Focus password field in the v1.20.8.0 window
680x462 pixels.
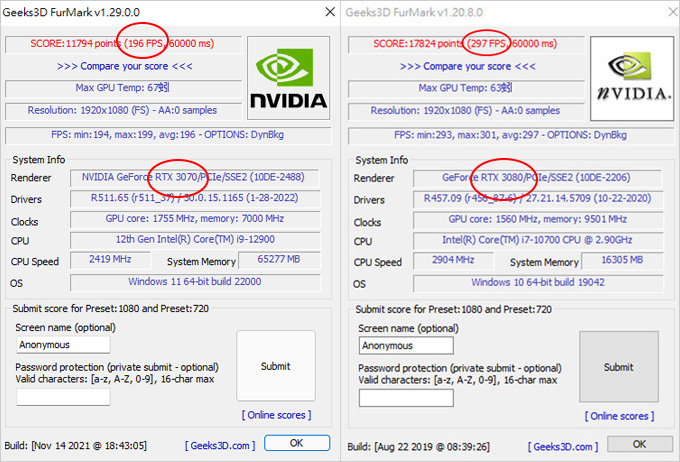(x=406, y=398)
